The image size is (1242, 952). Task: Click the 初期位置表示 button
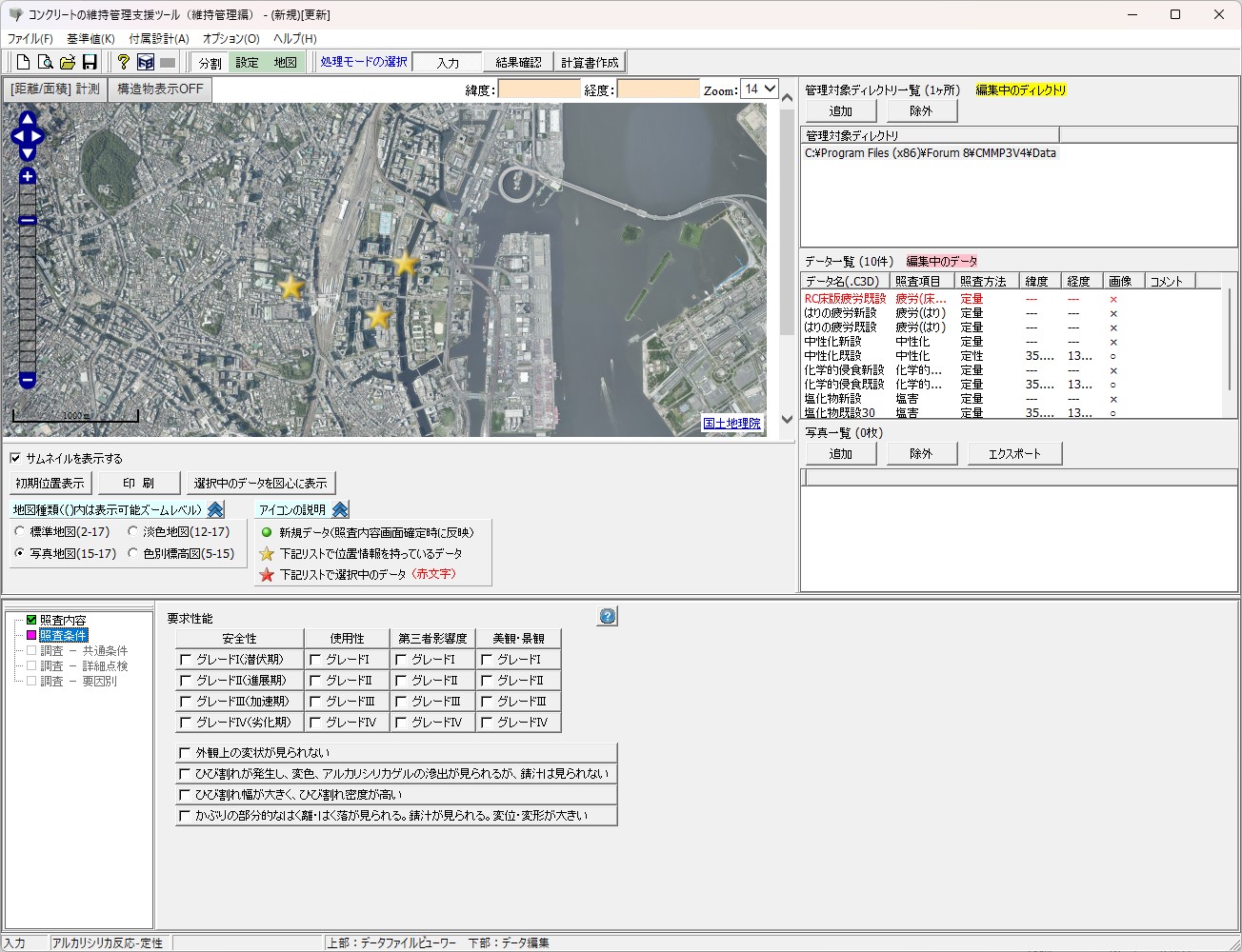pos(50,484)
